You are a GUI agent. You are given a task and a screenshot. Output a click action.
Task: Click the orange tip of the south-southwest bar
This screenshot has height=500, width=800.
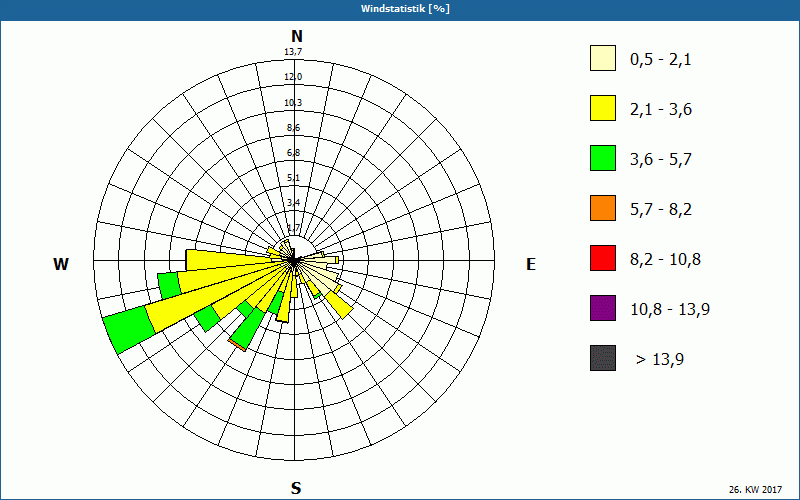point(237,345)
